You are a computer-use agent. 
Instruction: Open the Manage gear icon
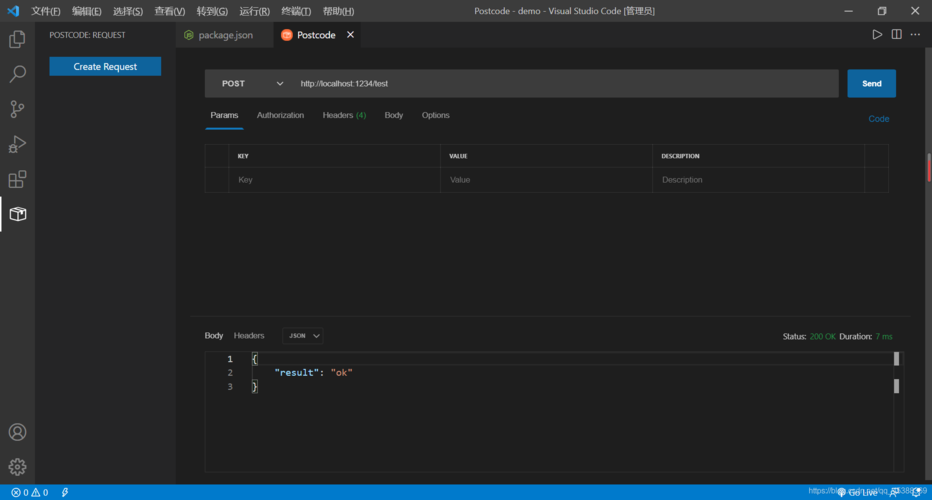tap(17, 467)
